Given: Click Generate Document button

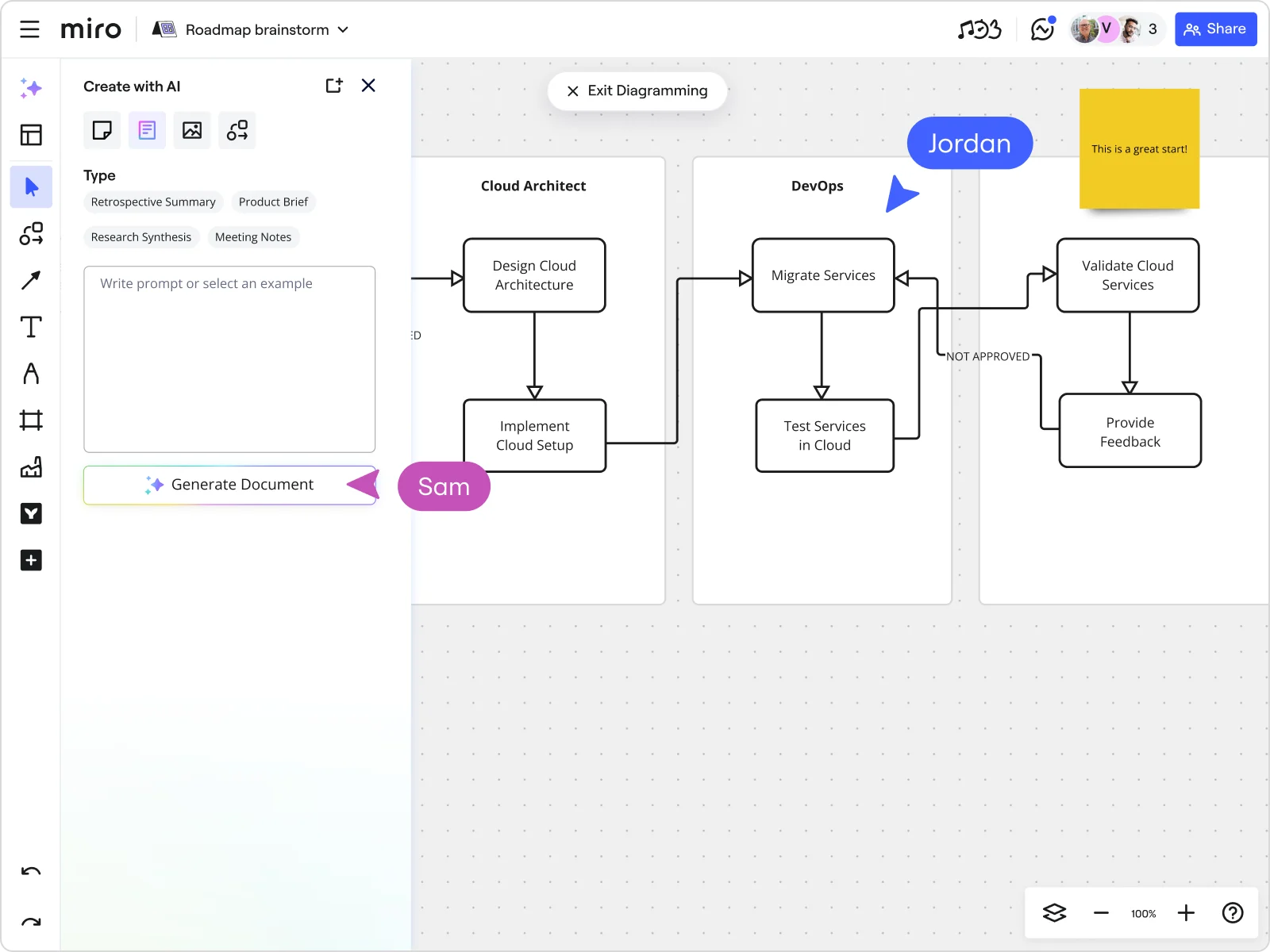Looking at the screenshot, I should click(x=229, y=485).
